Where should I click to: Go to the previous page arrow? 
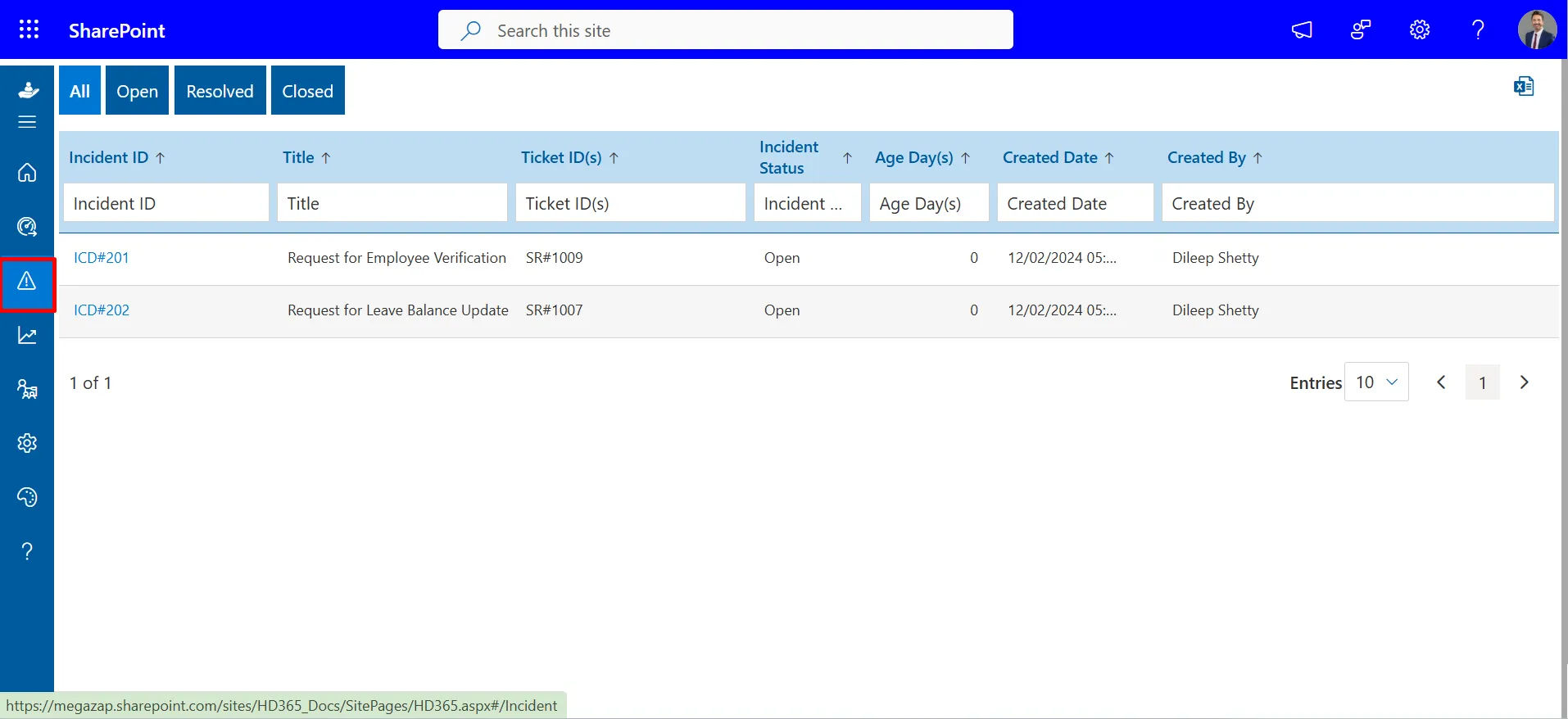[1441, 382]
